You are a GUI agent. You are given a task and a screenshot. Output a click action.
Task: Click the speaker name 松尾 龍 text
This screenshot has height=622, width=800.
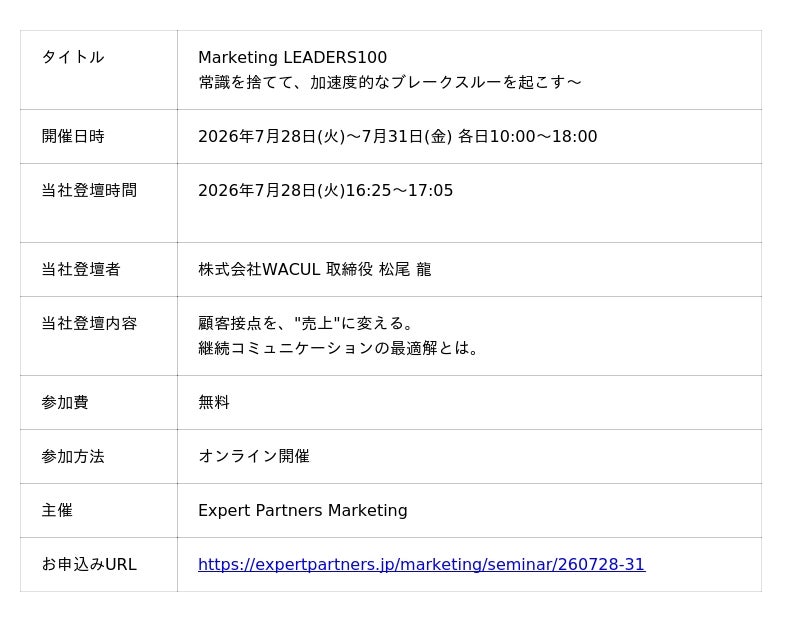405,269
